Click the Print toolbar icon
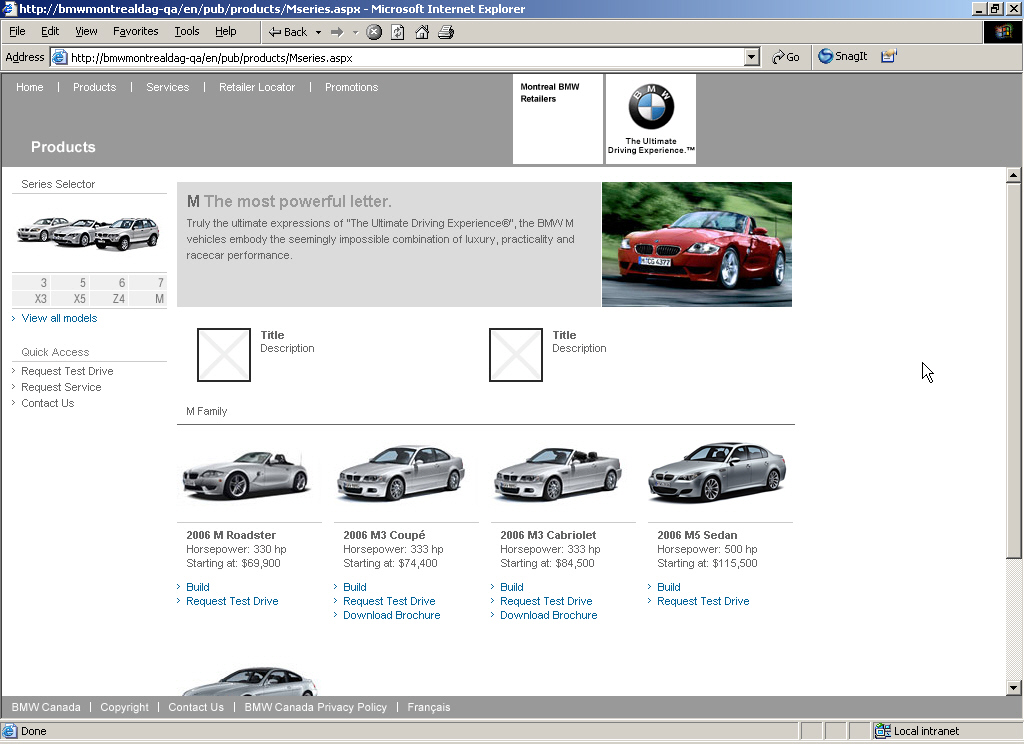 click(446, 32)
